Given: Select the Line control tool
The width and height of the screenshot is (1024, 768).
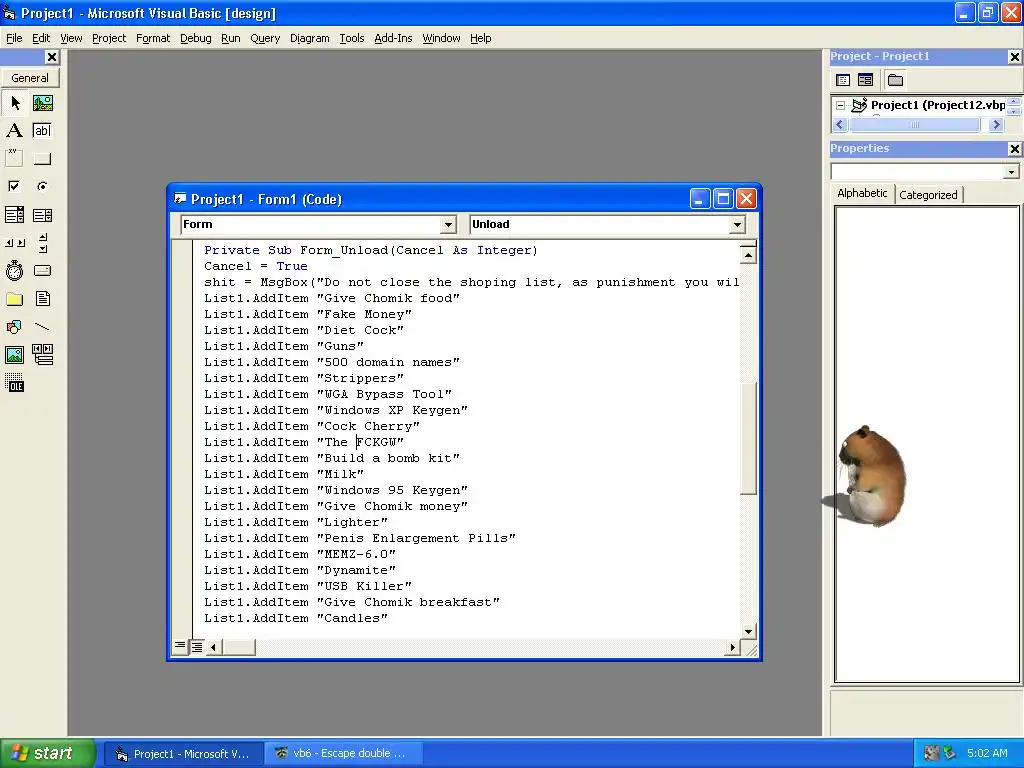Looking at the screenshot, I should 43,327.
